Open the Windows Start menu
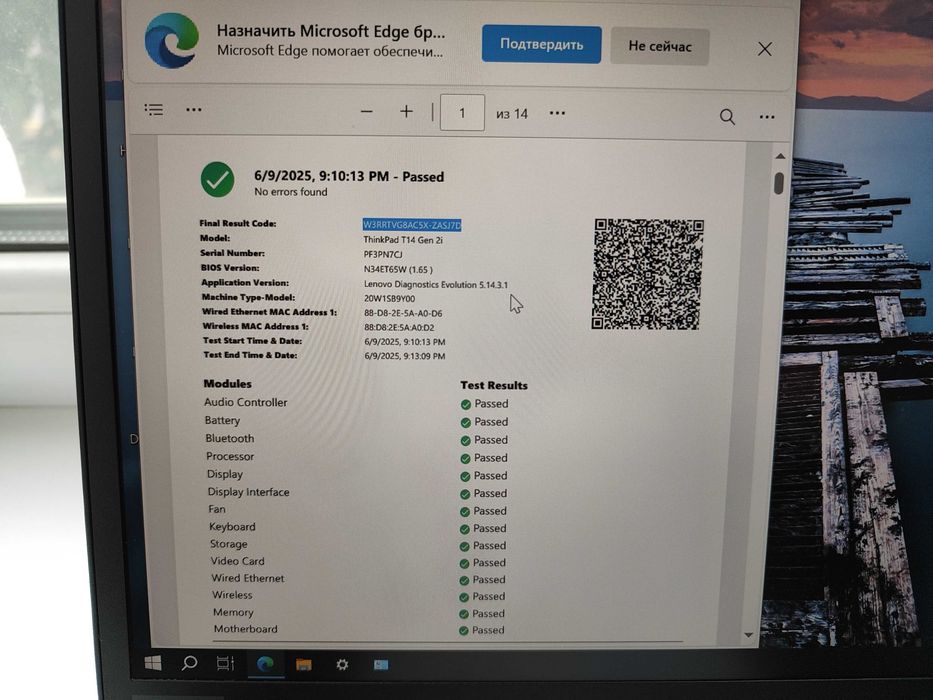 153,663
